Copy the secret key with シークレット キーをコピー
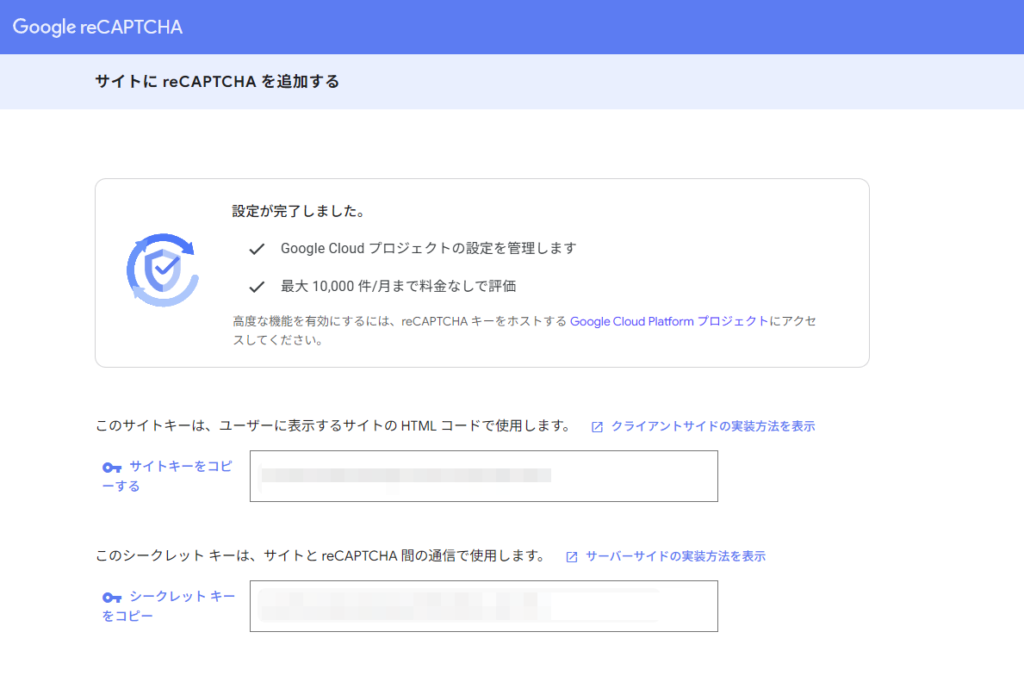 (168, 606)
